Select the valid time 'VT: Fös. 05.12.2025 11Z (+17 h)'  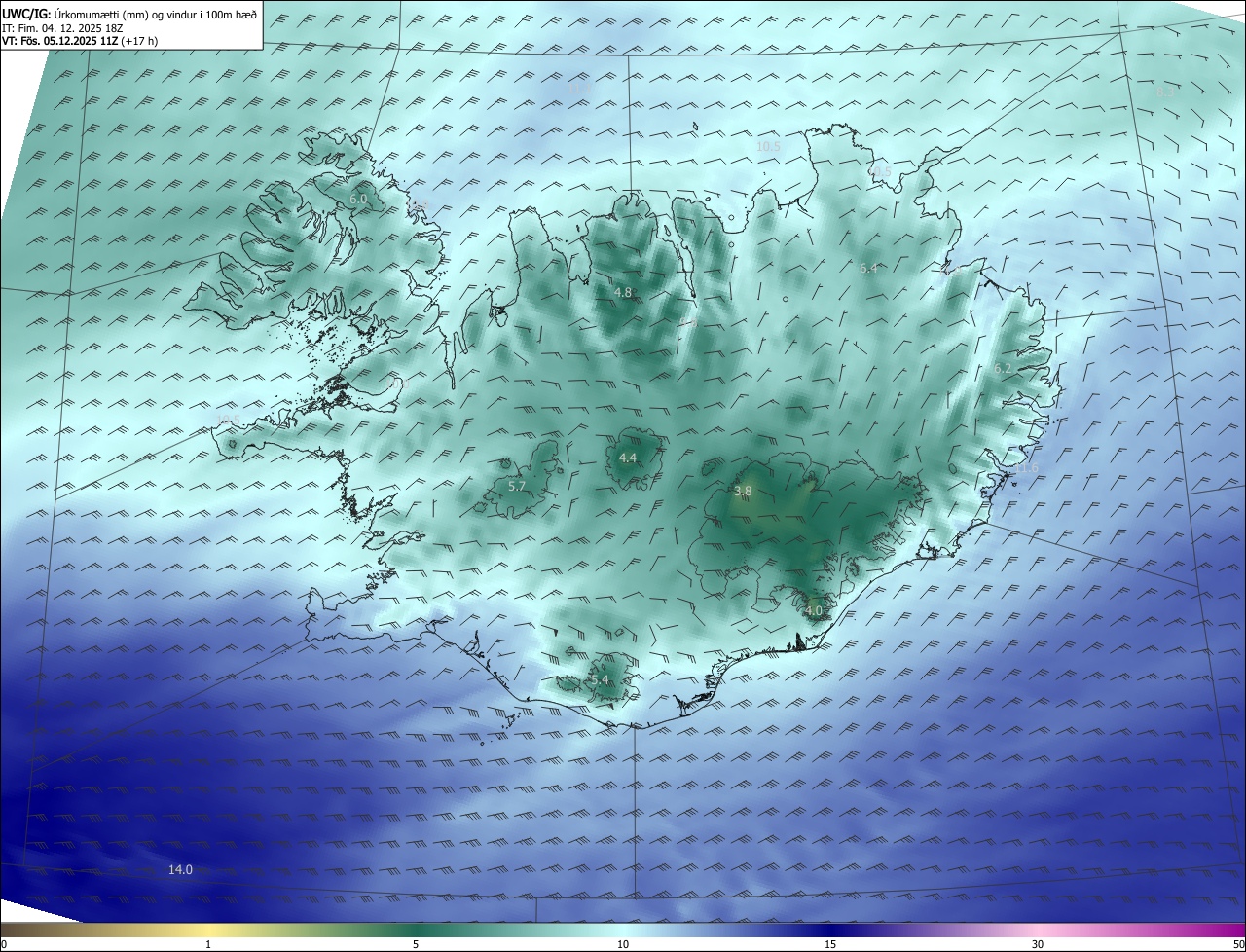(x=80, y=41)
